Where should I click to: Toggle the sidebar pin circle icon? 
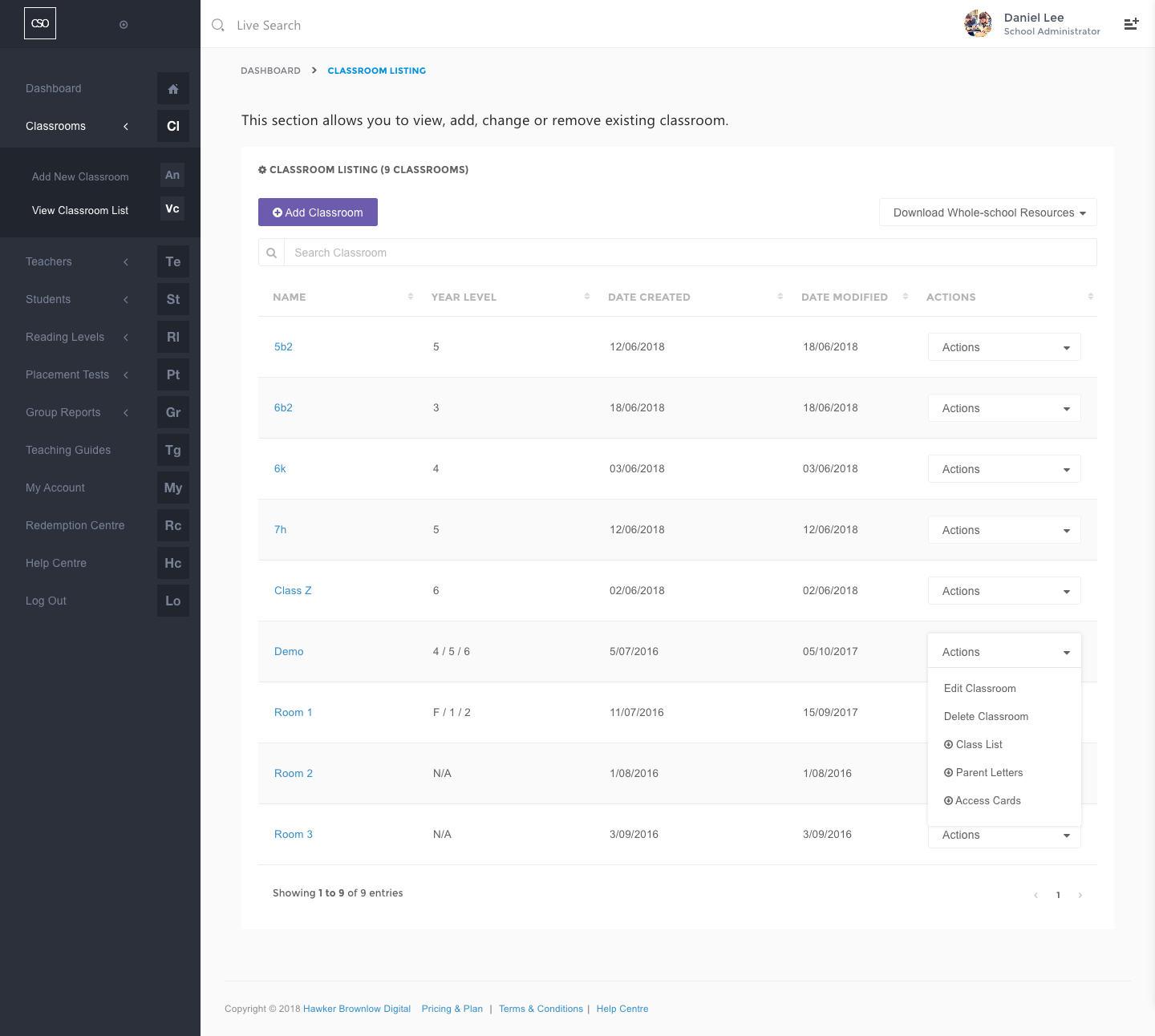coord(124,25)
